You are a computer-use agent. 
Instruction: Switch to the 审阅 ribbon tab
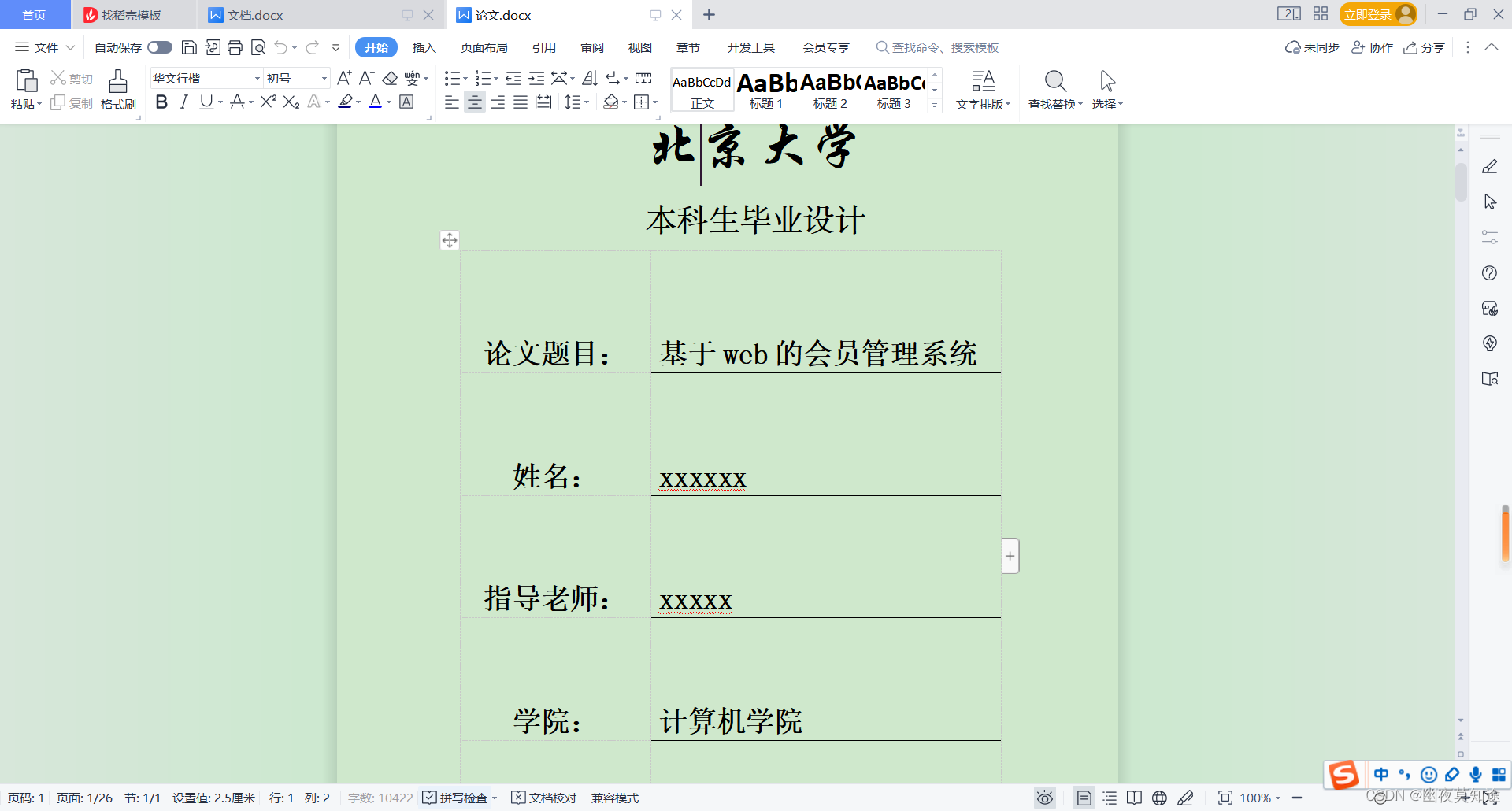[592, 47]
